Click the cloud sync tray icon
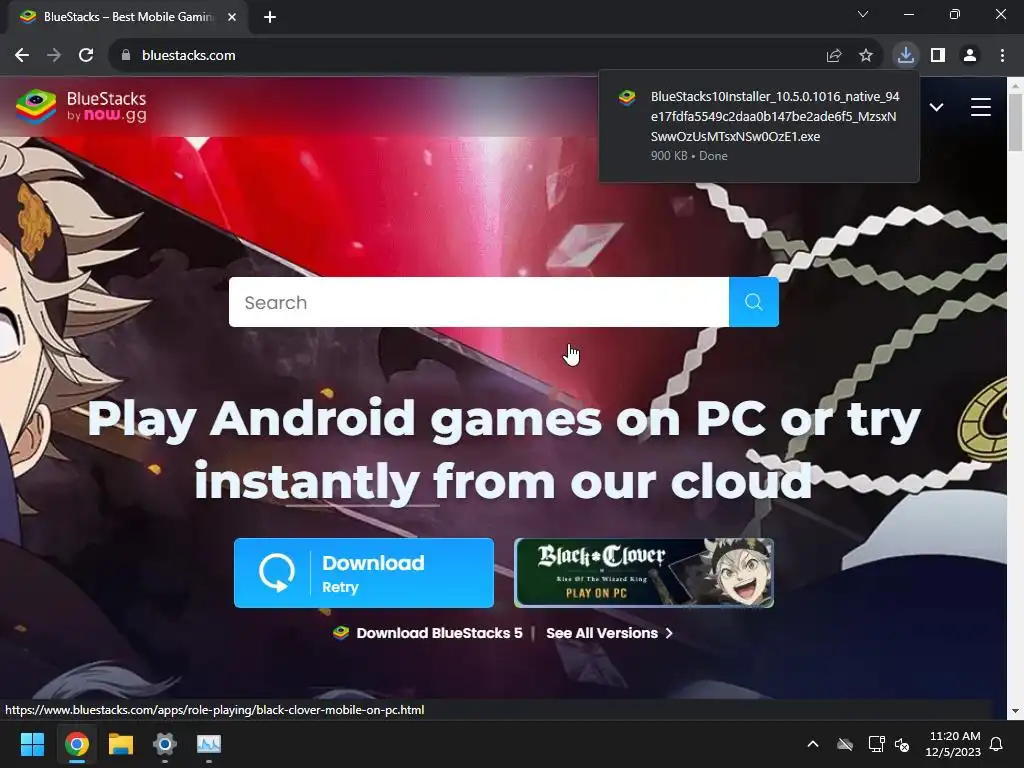The width and height of the screenshot is (1024, 768). click(845, 744)
